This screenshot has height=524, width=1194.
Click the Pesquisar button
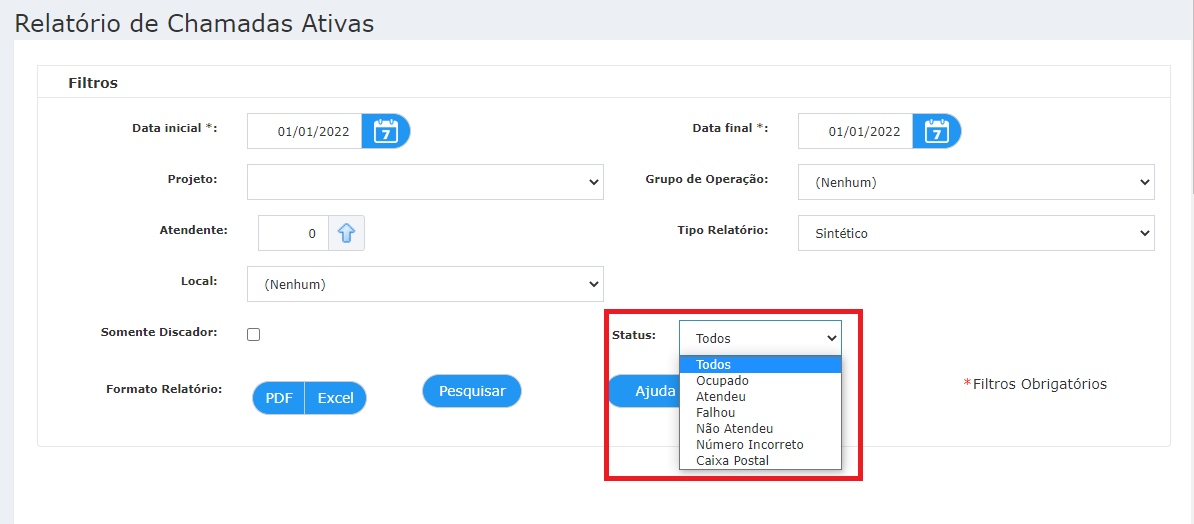(x=472, y=391)
